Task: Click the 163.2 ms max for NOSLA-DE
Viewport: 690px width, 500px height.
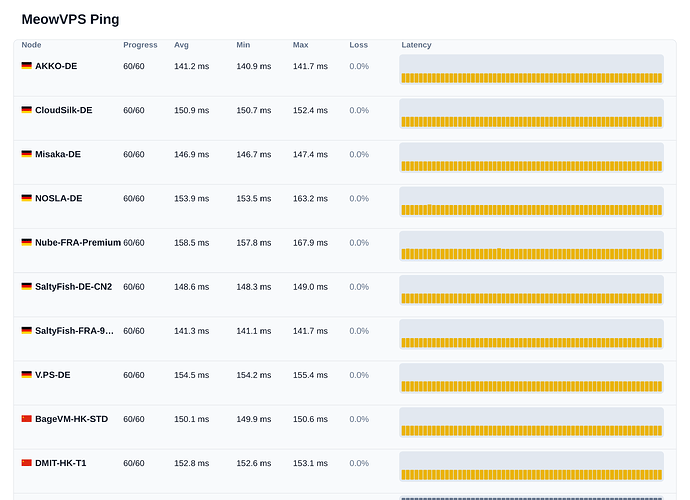Action: (310, 198)
